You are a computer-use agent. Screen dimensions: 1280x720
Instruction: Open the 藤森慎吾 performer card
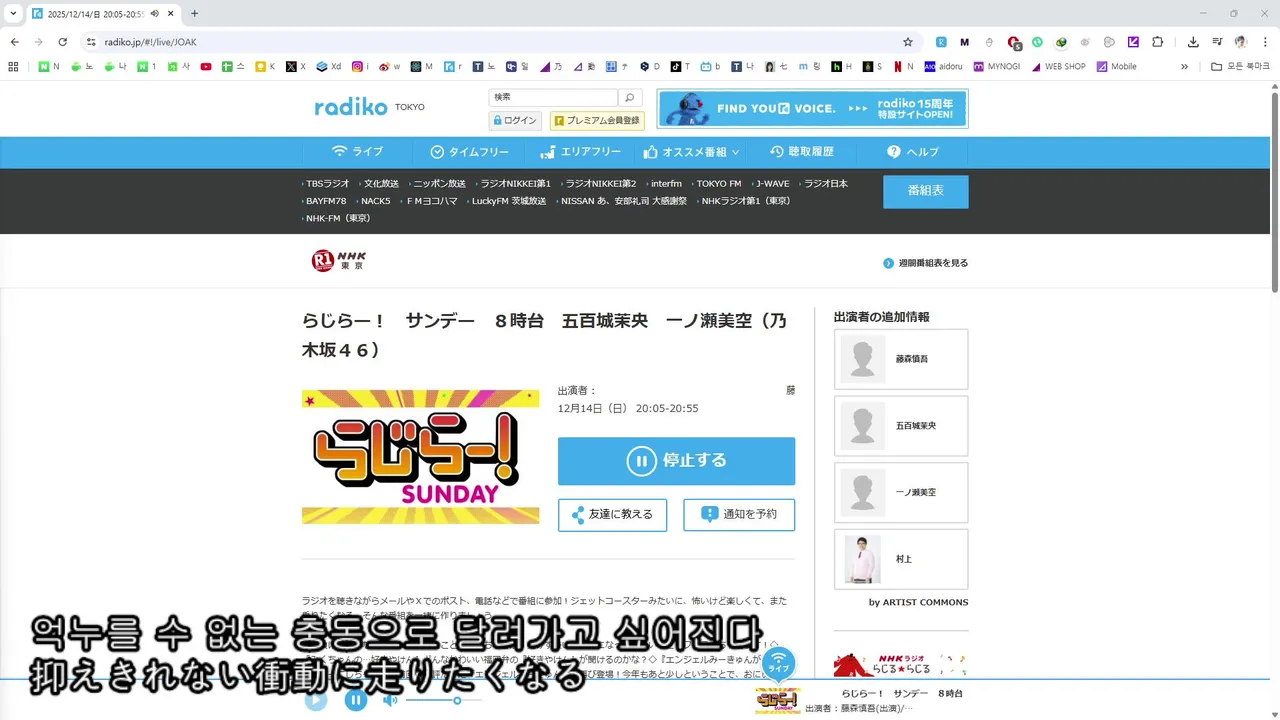click(901, 359)
